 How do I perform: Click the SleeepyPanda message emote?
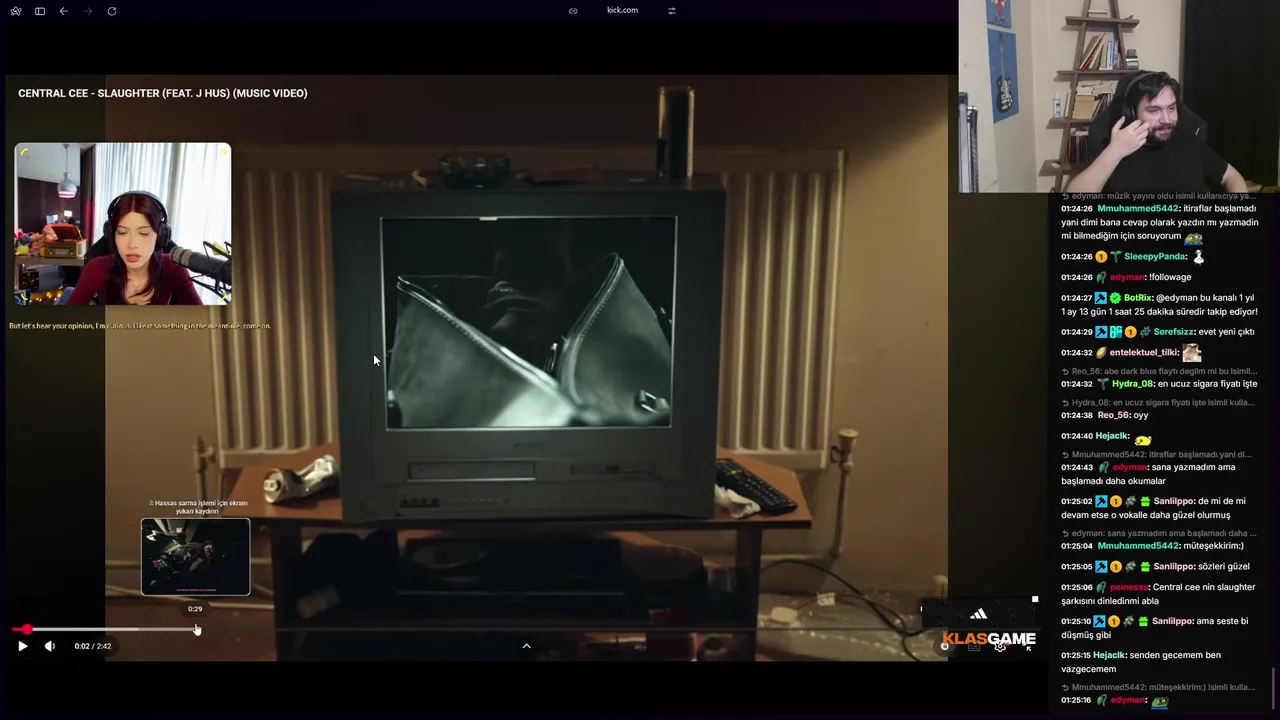(1199, 257)
